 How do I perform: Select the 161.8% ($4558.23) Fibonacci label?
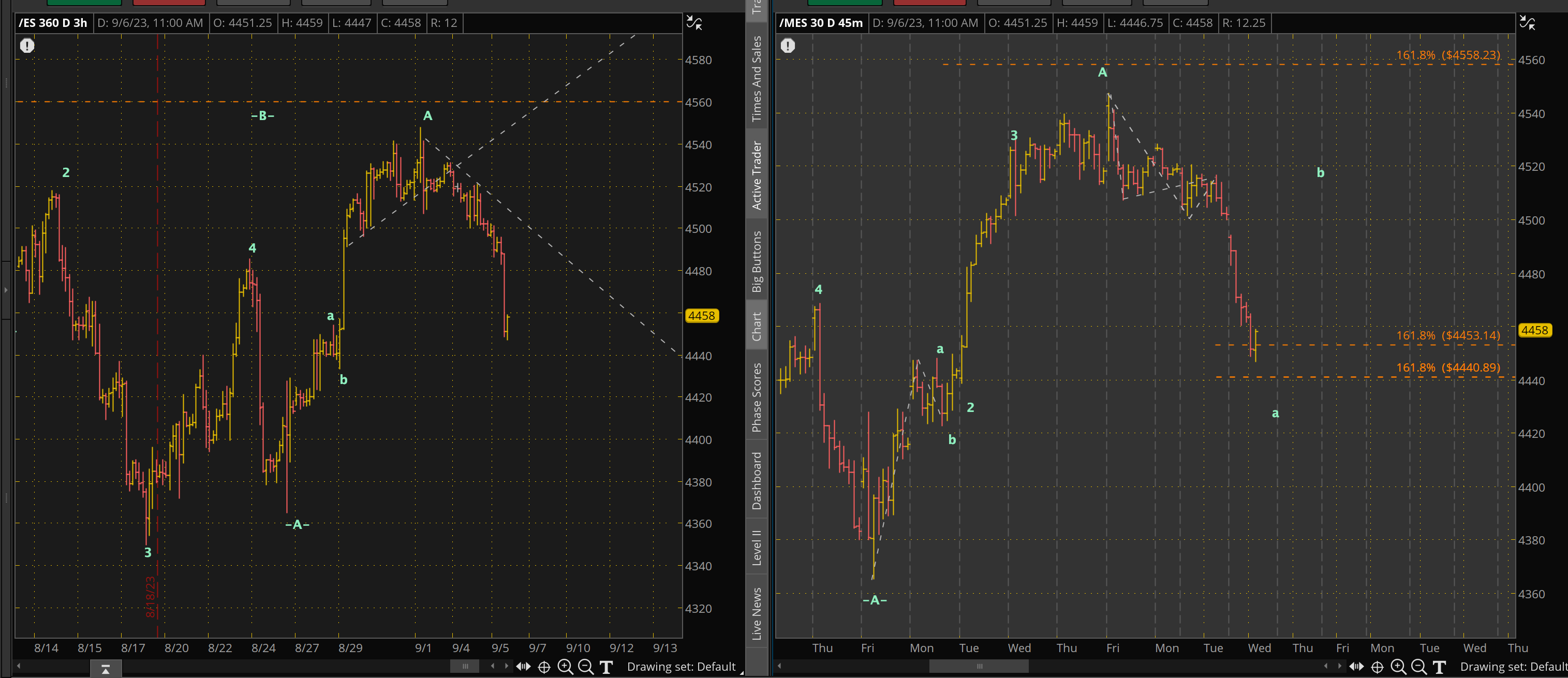(x=1448, y=55)
